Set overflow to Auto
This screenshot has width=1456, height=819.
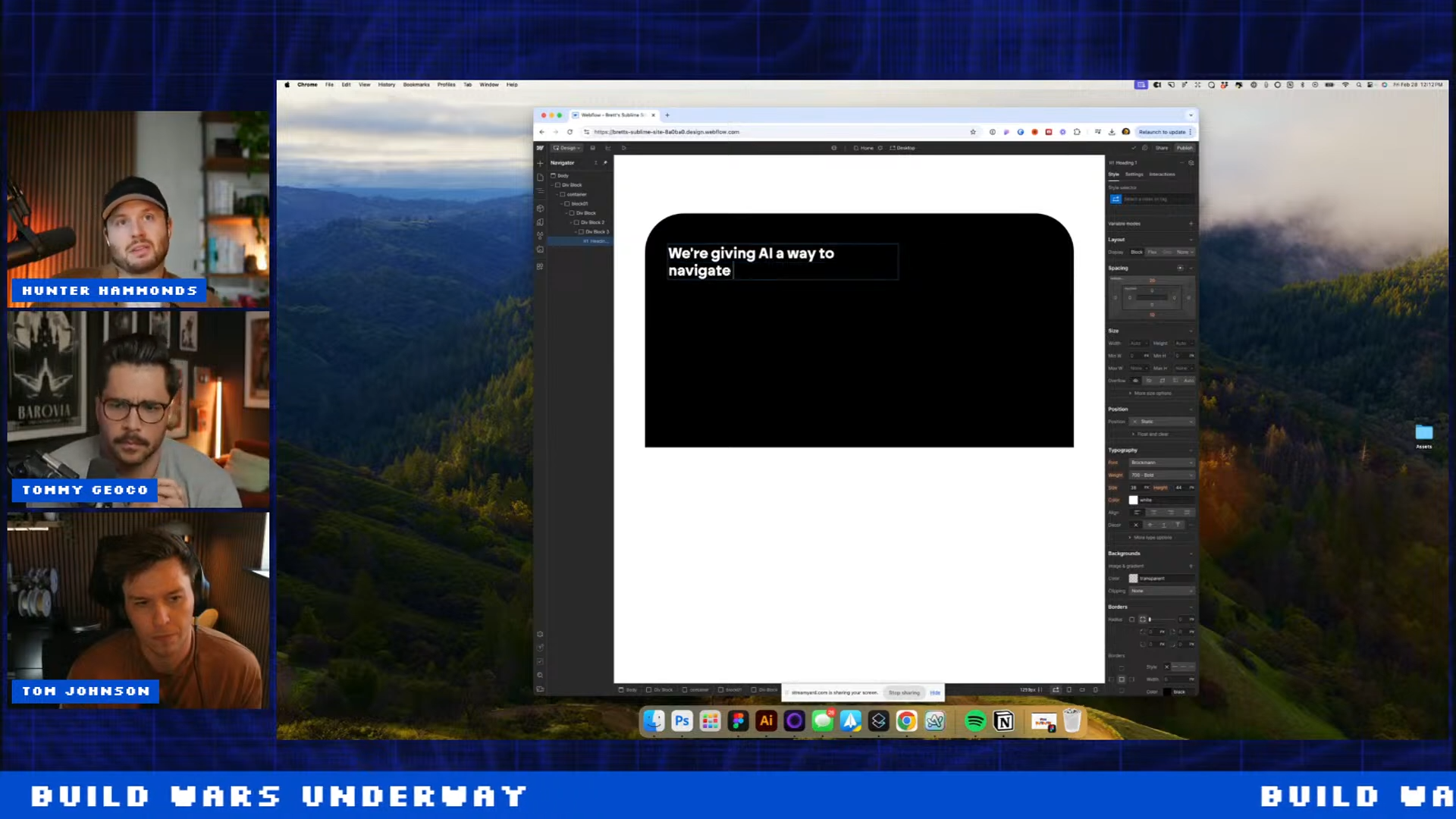(1188, 381)
